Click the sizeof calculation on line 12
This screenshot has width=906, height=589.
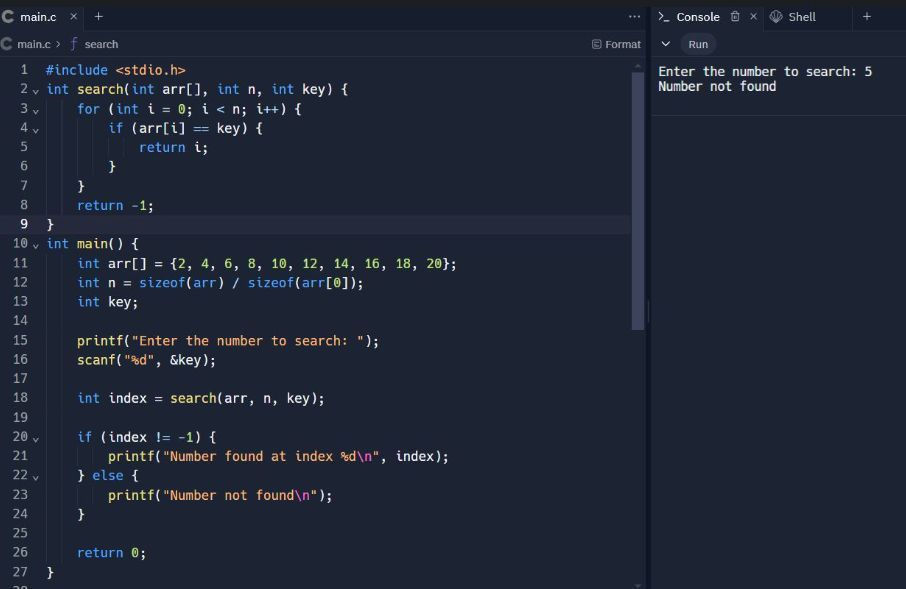[x=220, y=283]
